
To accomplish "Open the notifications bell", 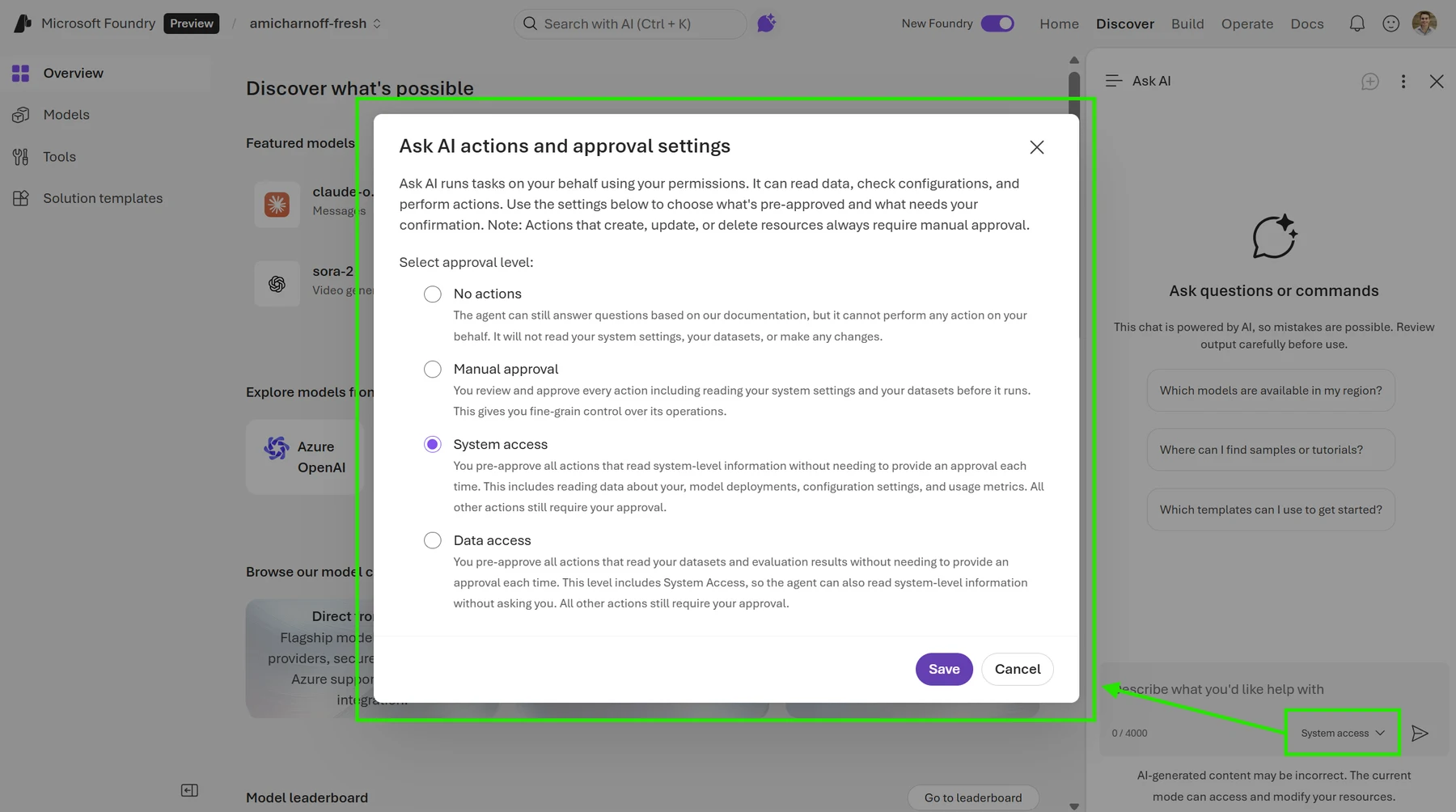I will (1357, 23).
